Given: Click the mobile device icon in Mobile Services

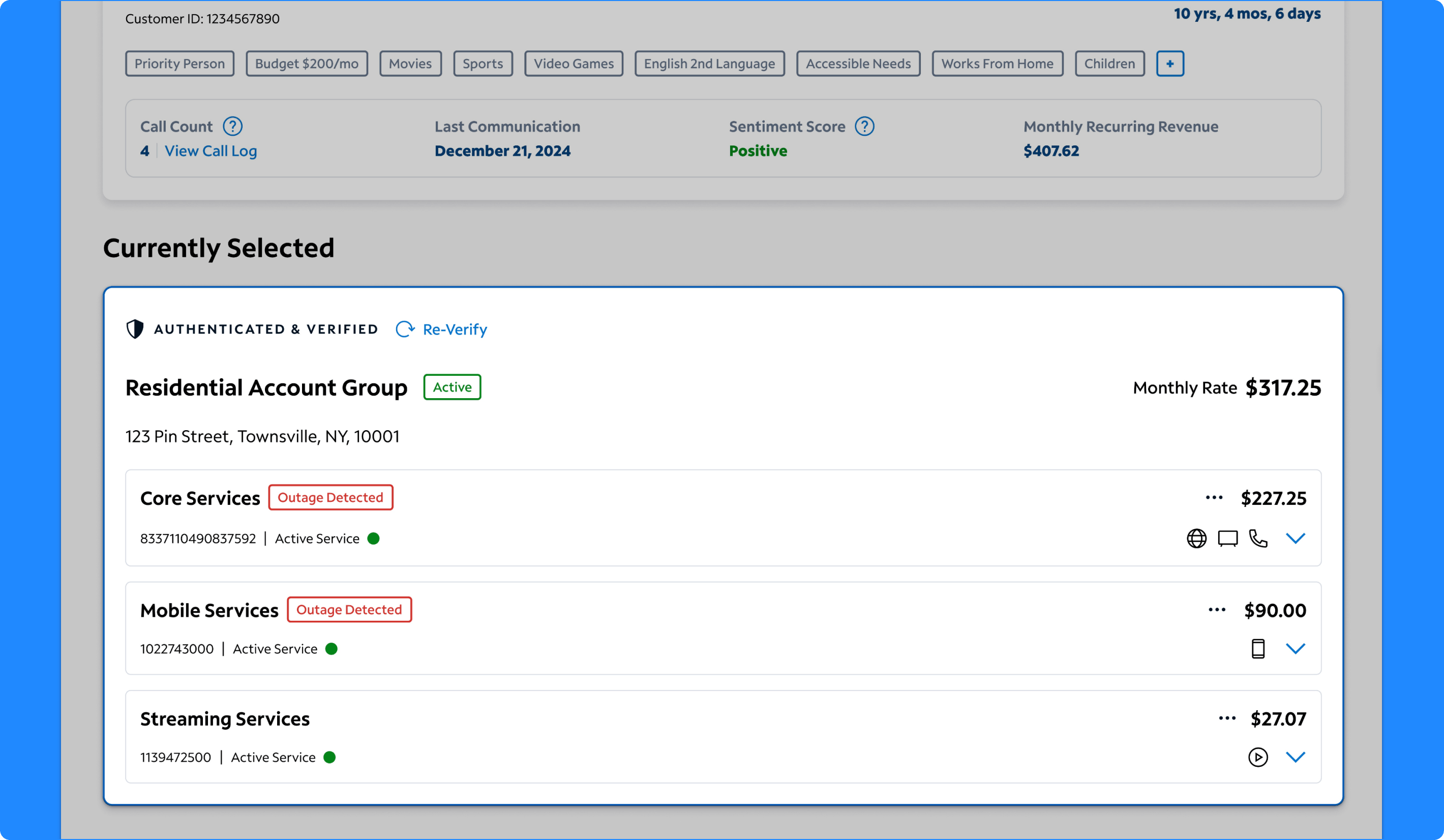Looking at the screenshot, I should [1258, 649].
